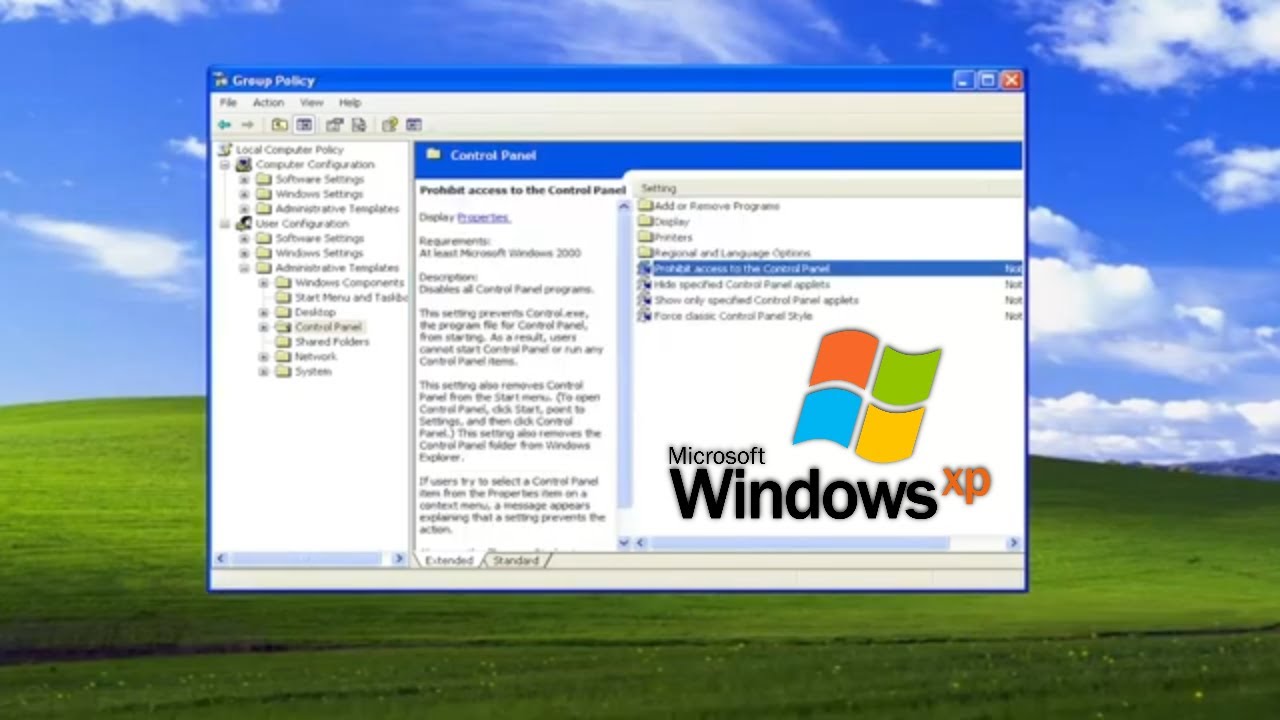Click the folder icon in the Control Panel header

pos(433,155)
